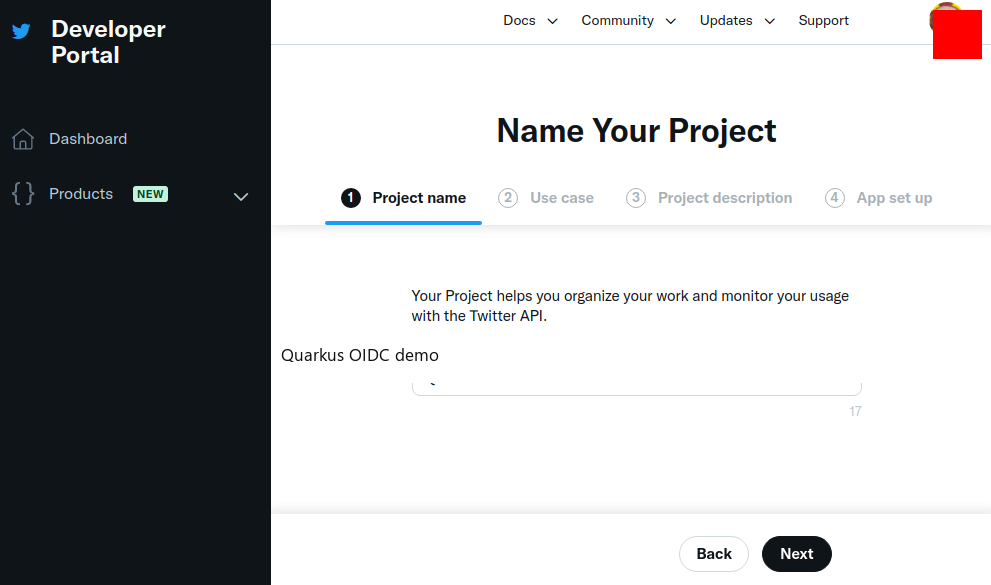The image size is (991, 585).
Task: Open Products in the sidebar
Action: 81,194
